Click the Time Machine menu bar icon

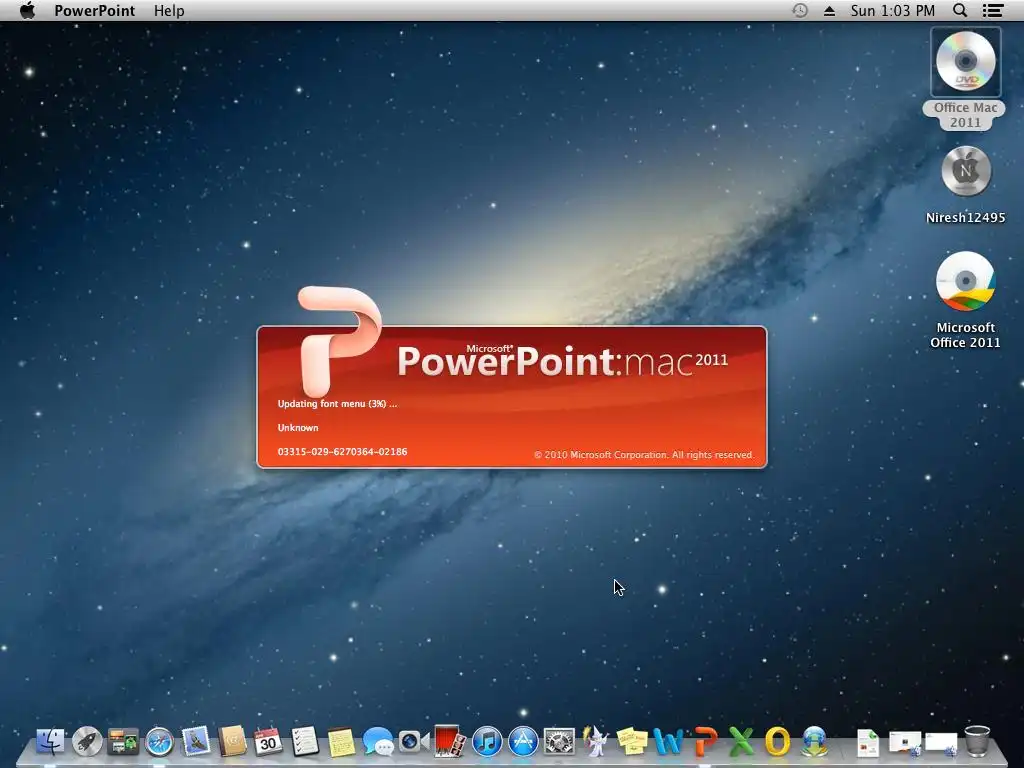[800, 10]
